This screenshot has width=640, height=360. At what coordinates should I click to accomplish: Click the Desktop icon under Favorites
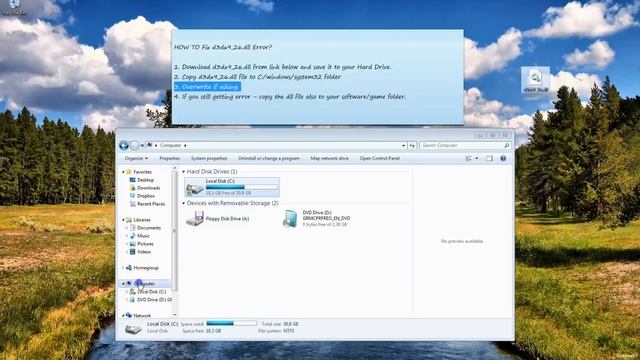(x=132, y=180)
